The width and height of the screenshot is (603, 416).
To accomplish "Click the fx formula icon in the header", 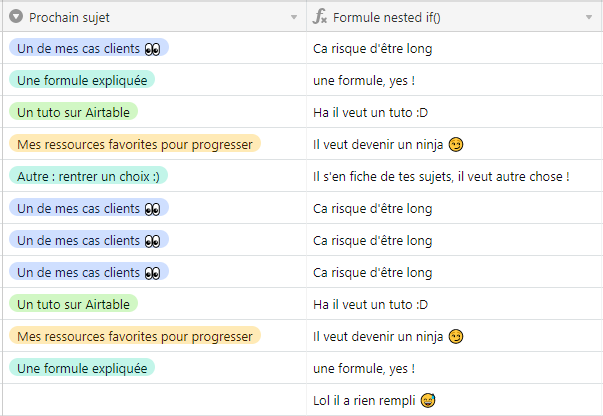I will (320, 17).
